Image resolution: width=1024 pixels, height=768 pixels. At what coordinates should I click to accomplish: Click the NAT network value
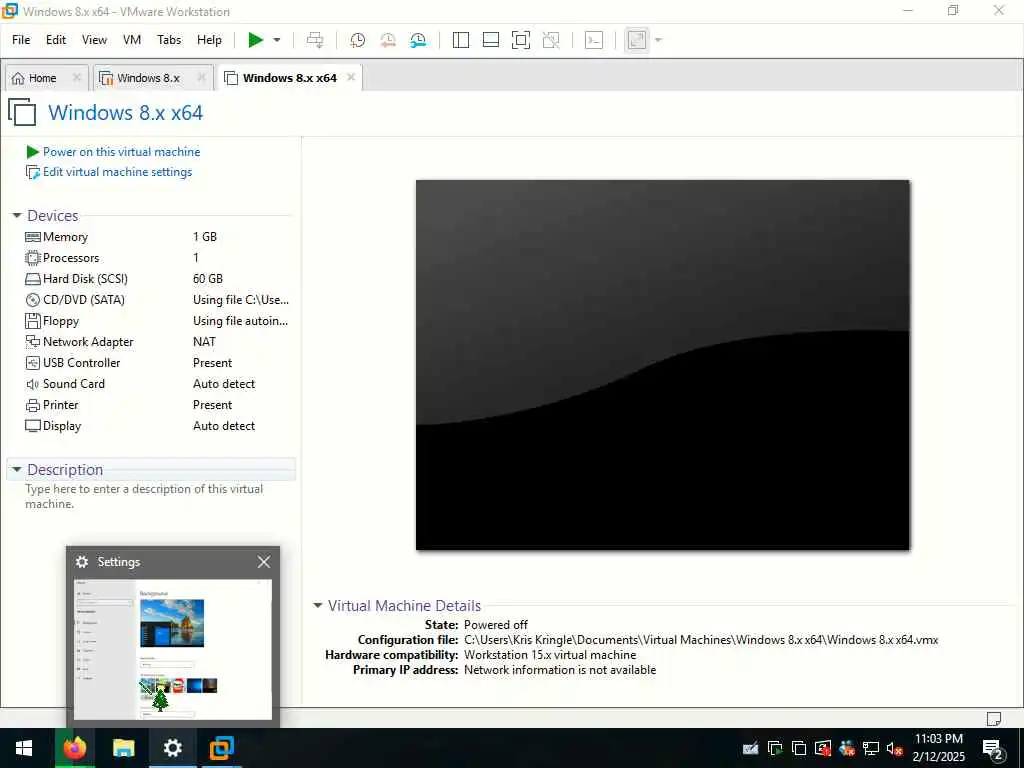pyautogui.click(x=204, y=342)
